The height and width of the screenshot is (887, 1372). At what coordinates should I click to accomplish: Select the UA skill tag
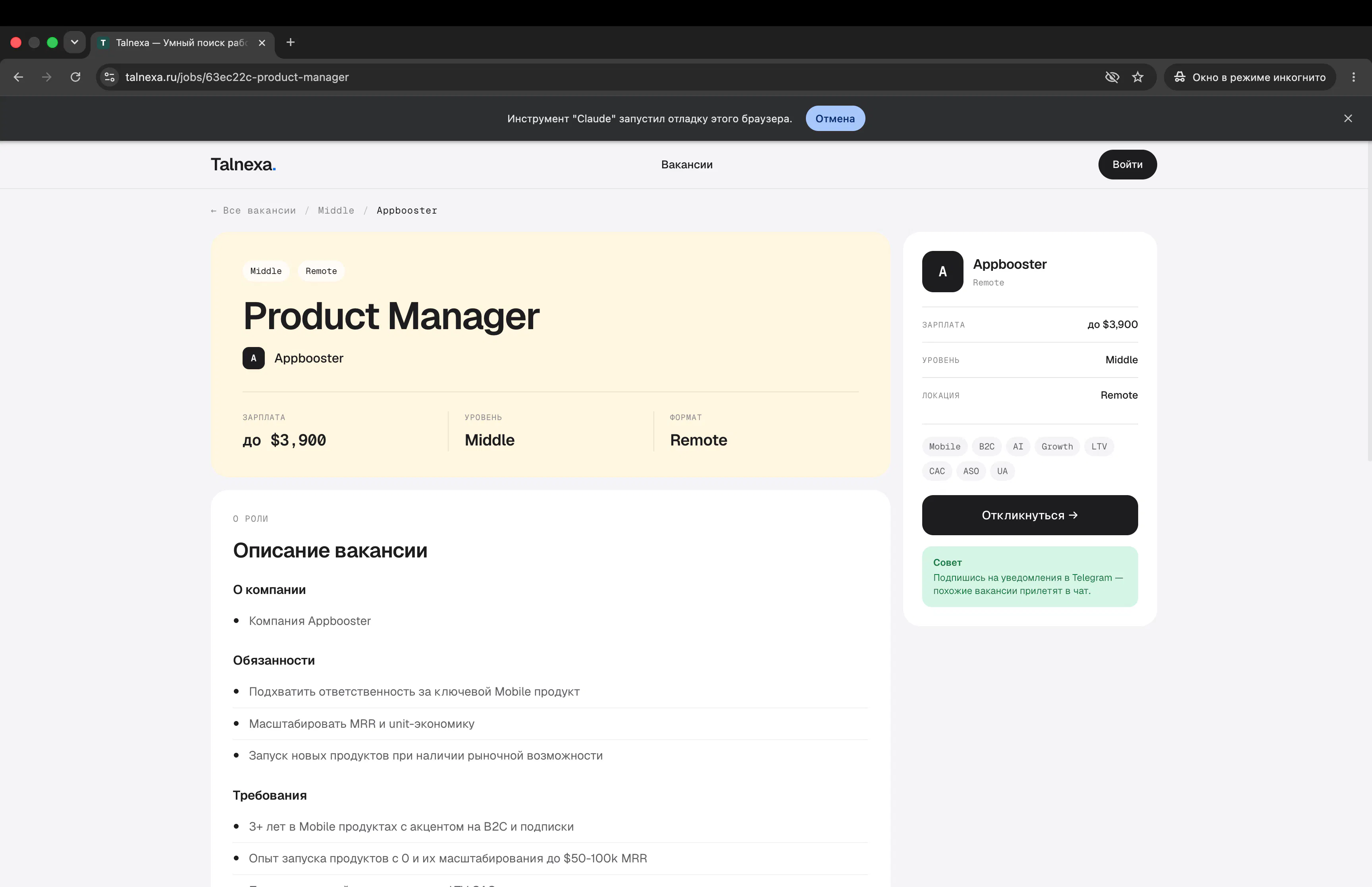pos(1002,471)
